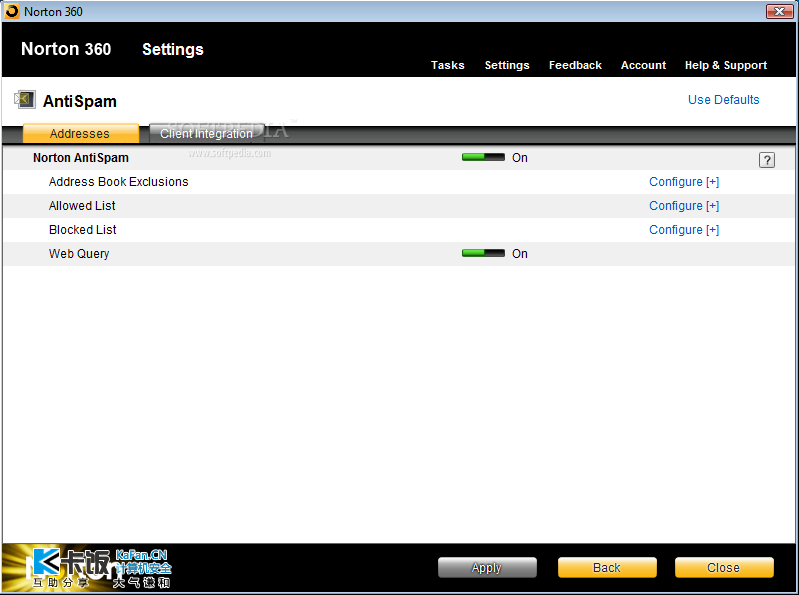Open the Tasks menu
Screen dimensions: 799x595
click(x=447, y=65)
